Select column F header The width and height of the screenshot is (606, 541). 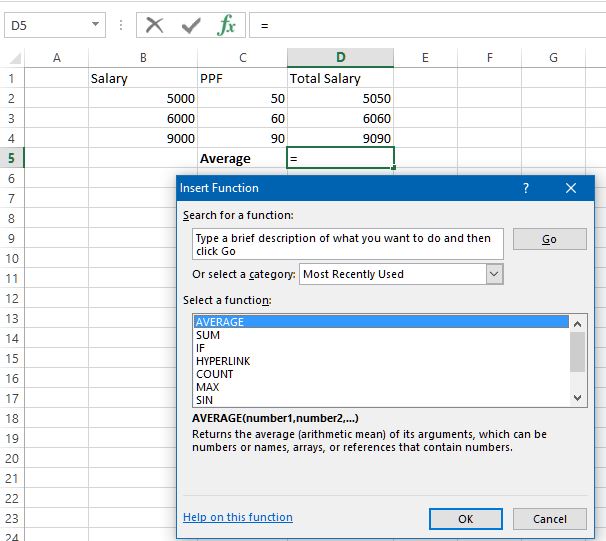coord(489,58)
